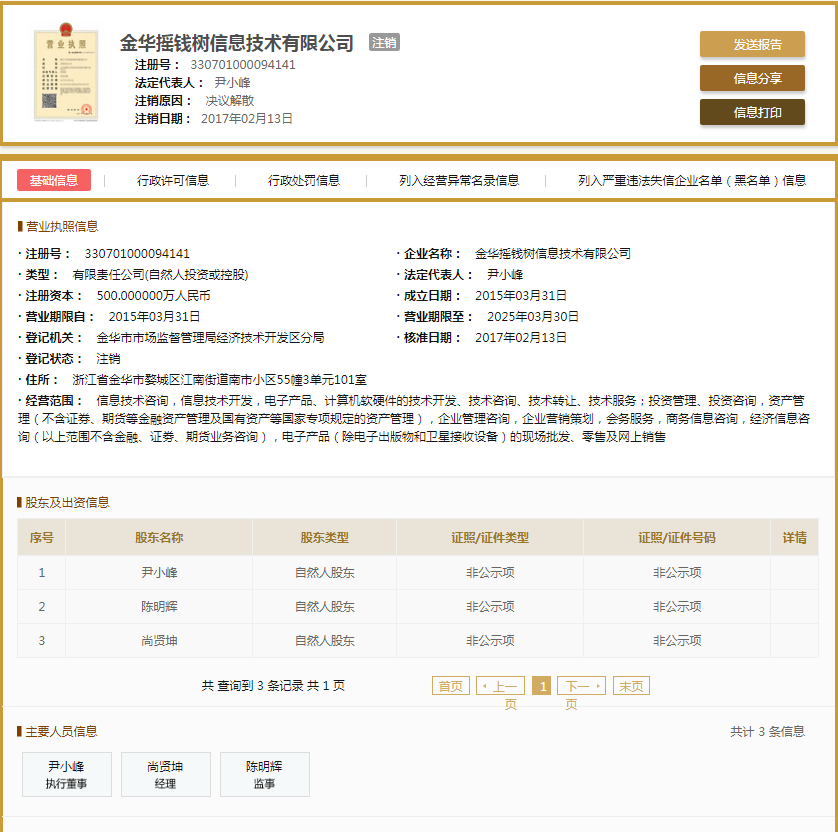This screenshot has height=832, width=838.
Task: Click the business license thumbnail image
Action: 66,75
